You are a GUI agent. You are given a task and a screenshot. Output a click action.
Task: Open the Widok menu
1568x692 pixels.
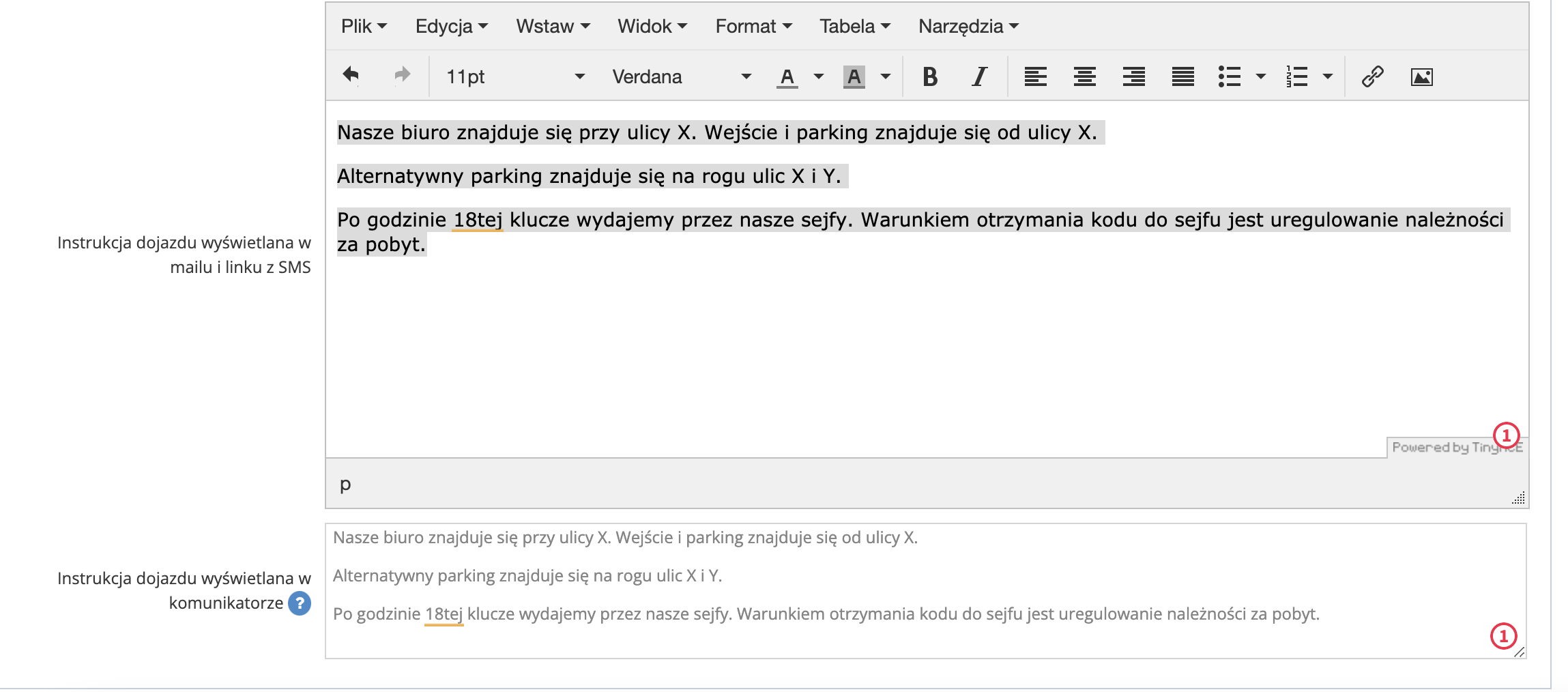652,26
